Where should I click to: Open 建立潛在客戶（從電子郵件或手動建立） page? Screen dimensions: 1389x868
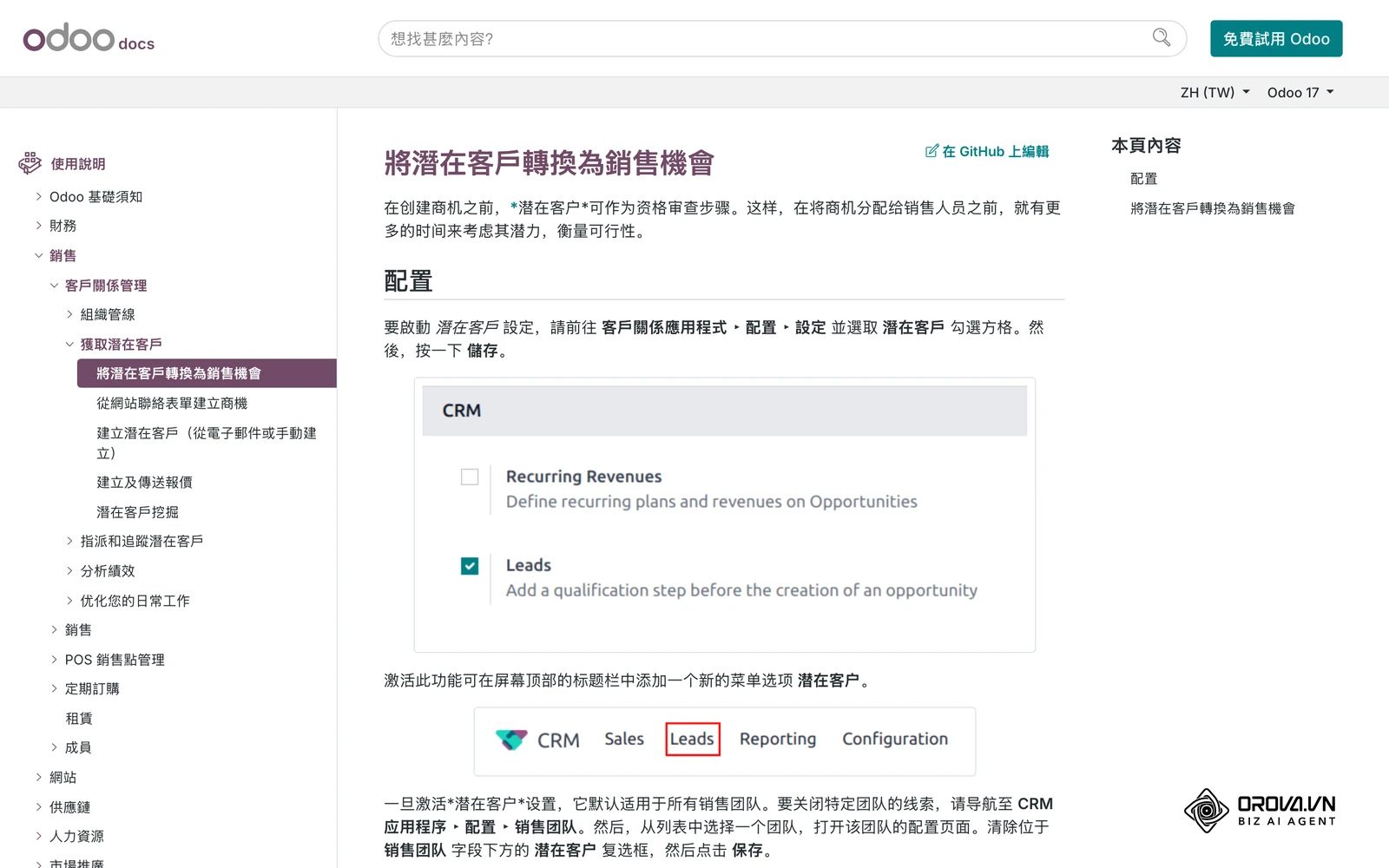point(207,443)
